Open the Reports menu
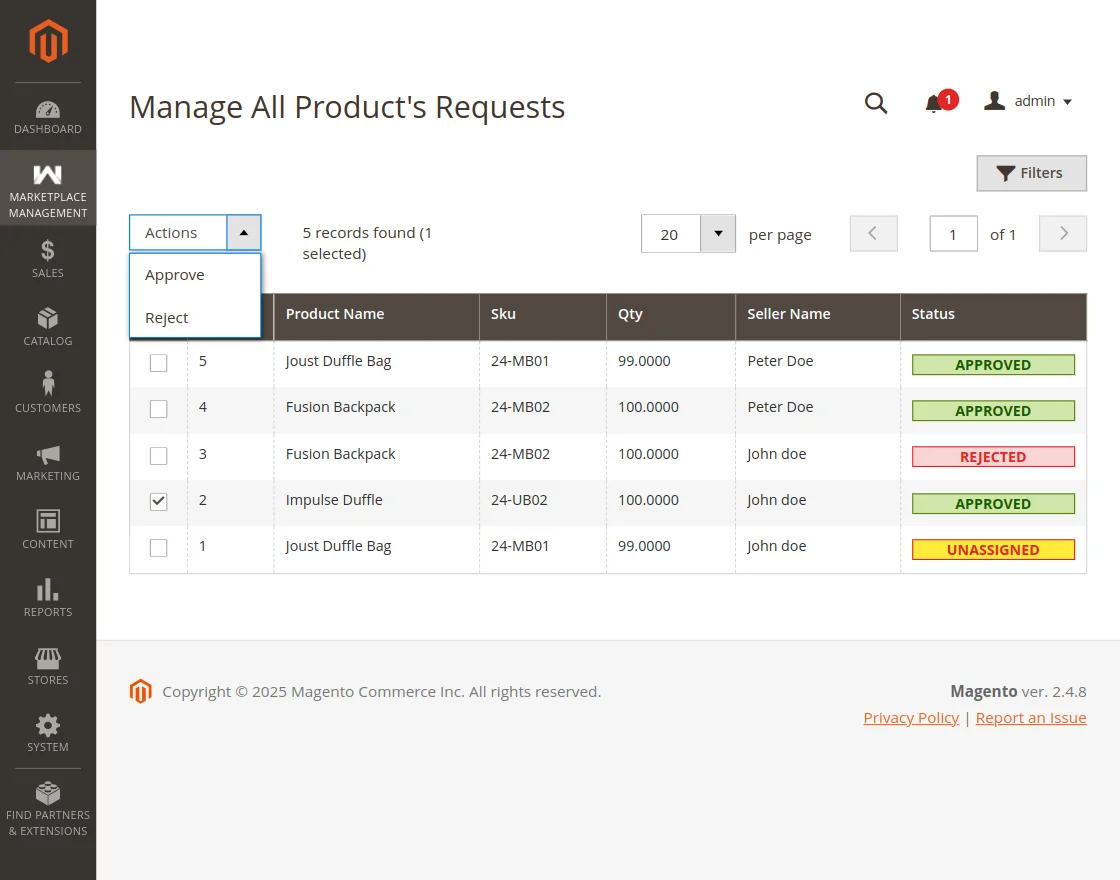The image size is (1120, 880). point(48,598)
